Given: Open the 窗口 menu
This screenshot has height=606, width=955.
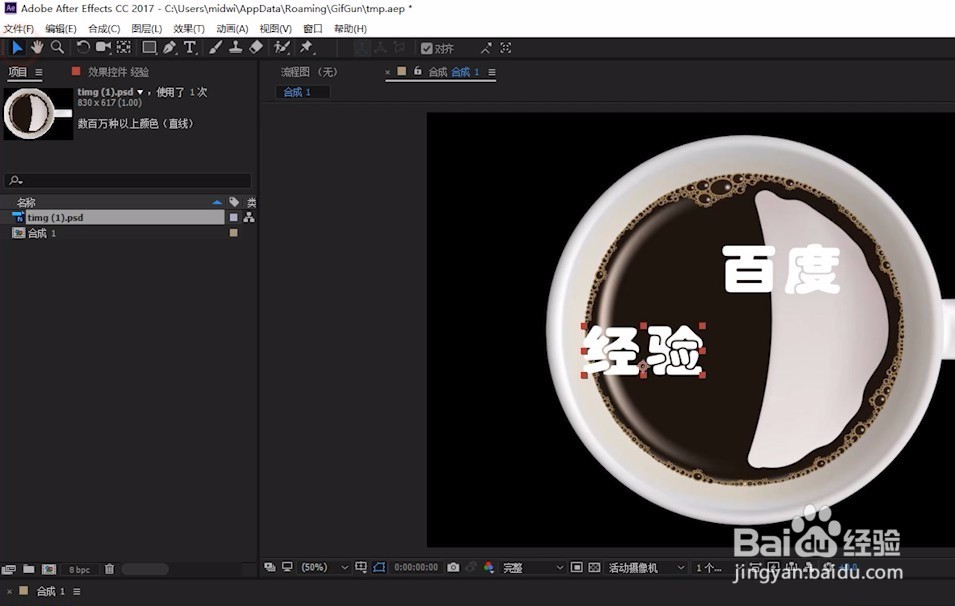Looking at the screenshot, I should 312,29.
